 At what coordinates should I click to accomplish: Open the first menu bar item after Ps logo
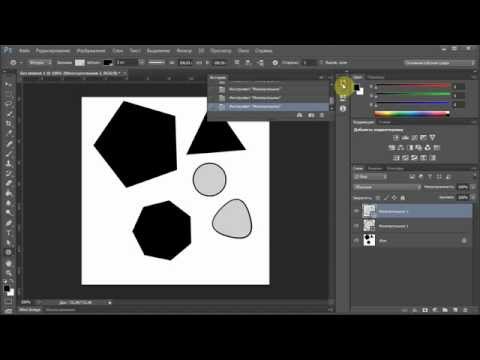pos(24,51)
